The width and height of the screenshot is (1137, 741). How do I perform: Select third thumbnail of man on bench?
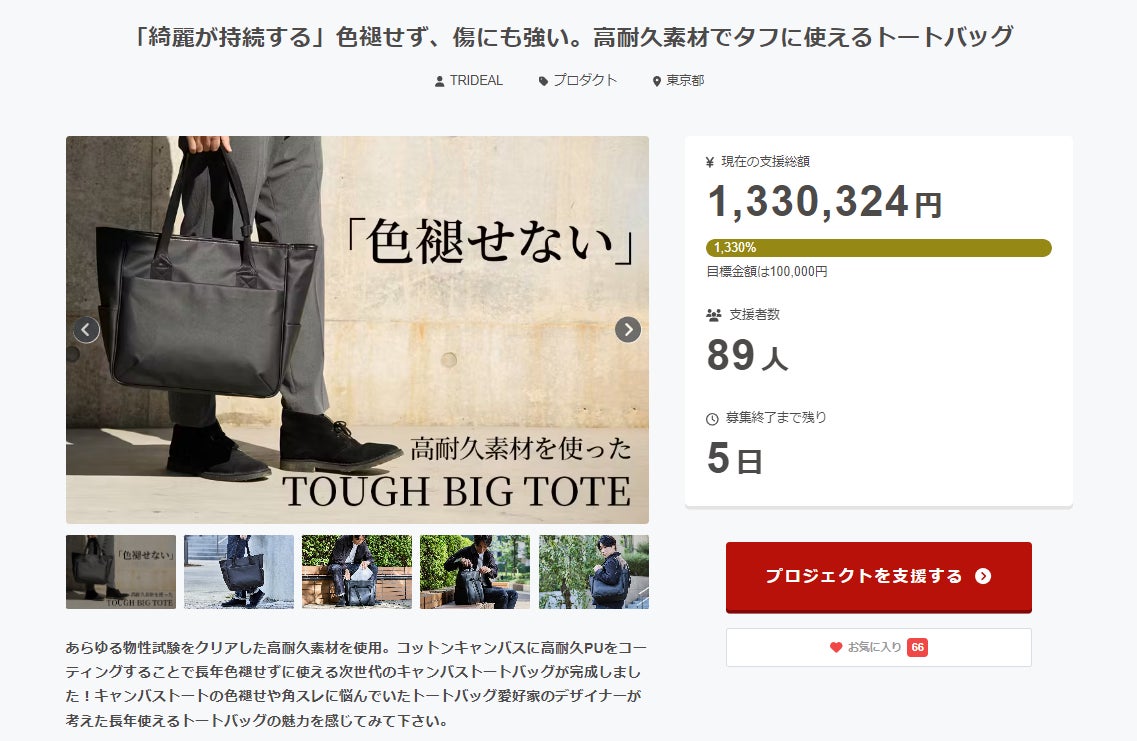tap(357, 571)
